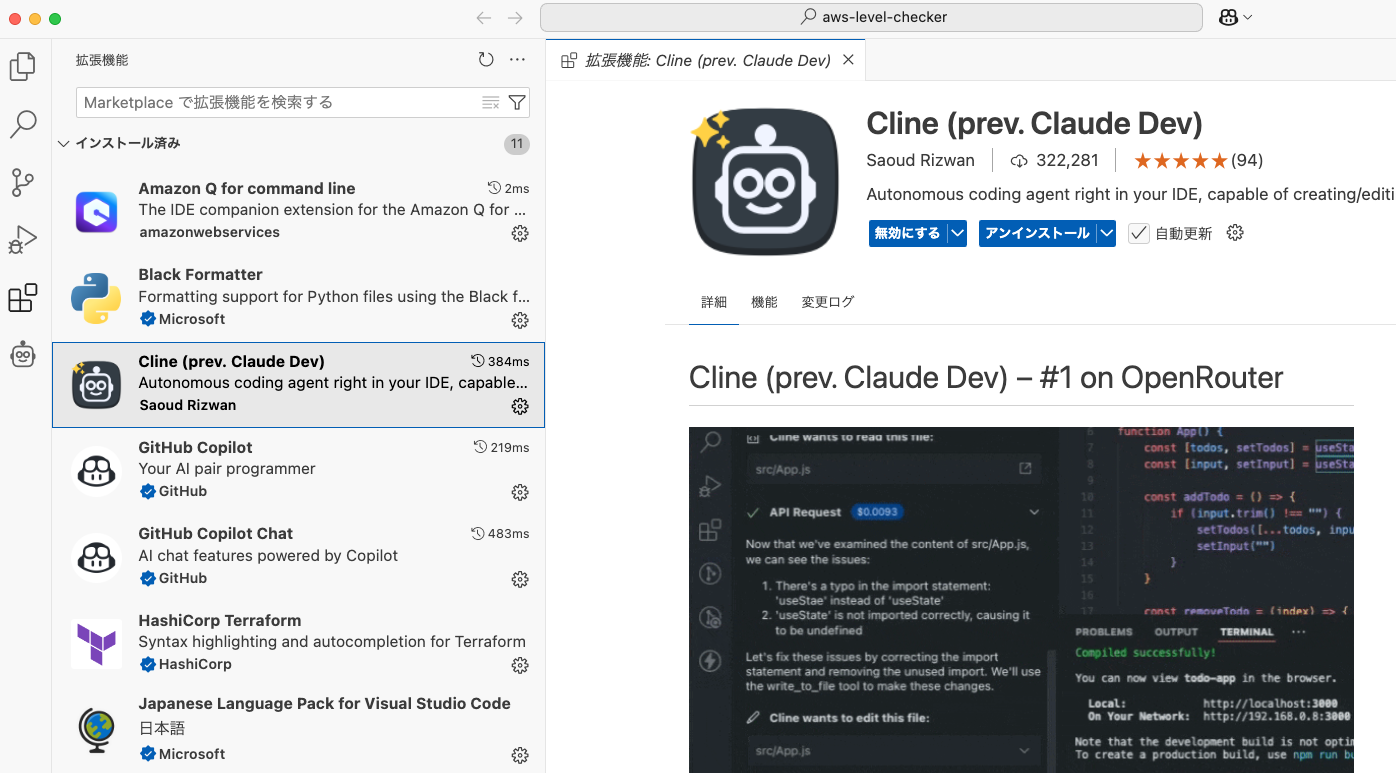
Task: Select the Black Formatter extension row
Action: pyautogui.click(x=298, y=297)
